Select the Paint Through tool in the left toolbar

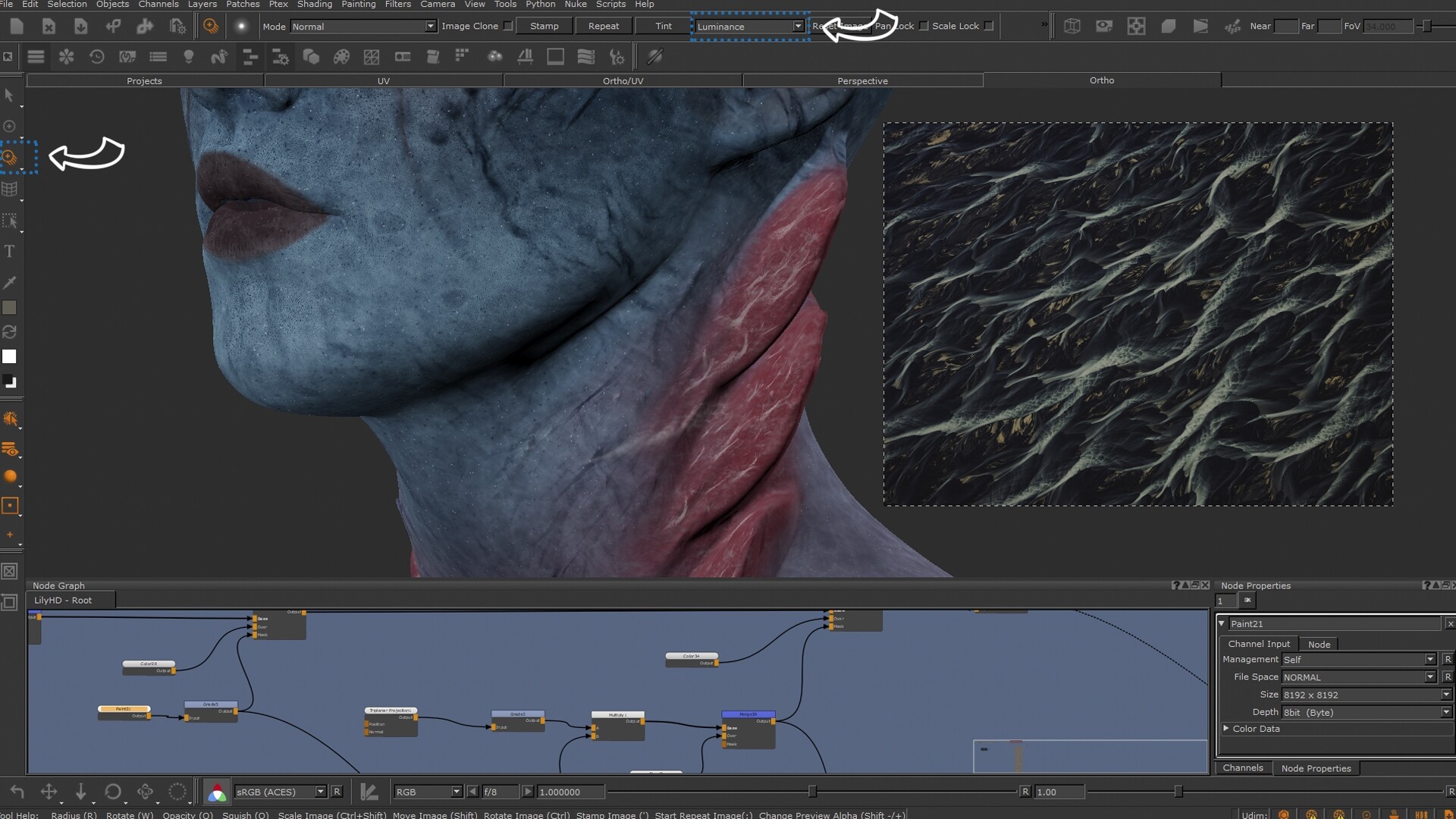point(10,158)
